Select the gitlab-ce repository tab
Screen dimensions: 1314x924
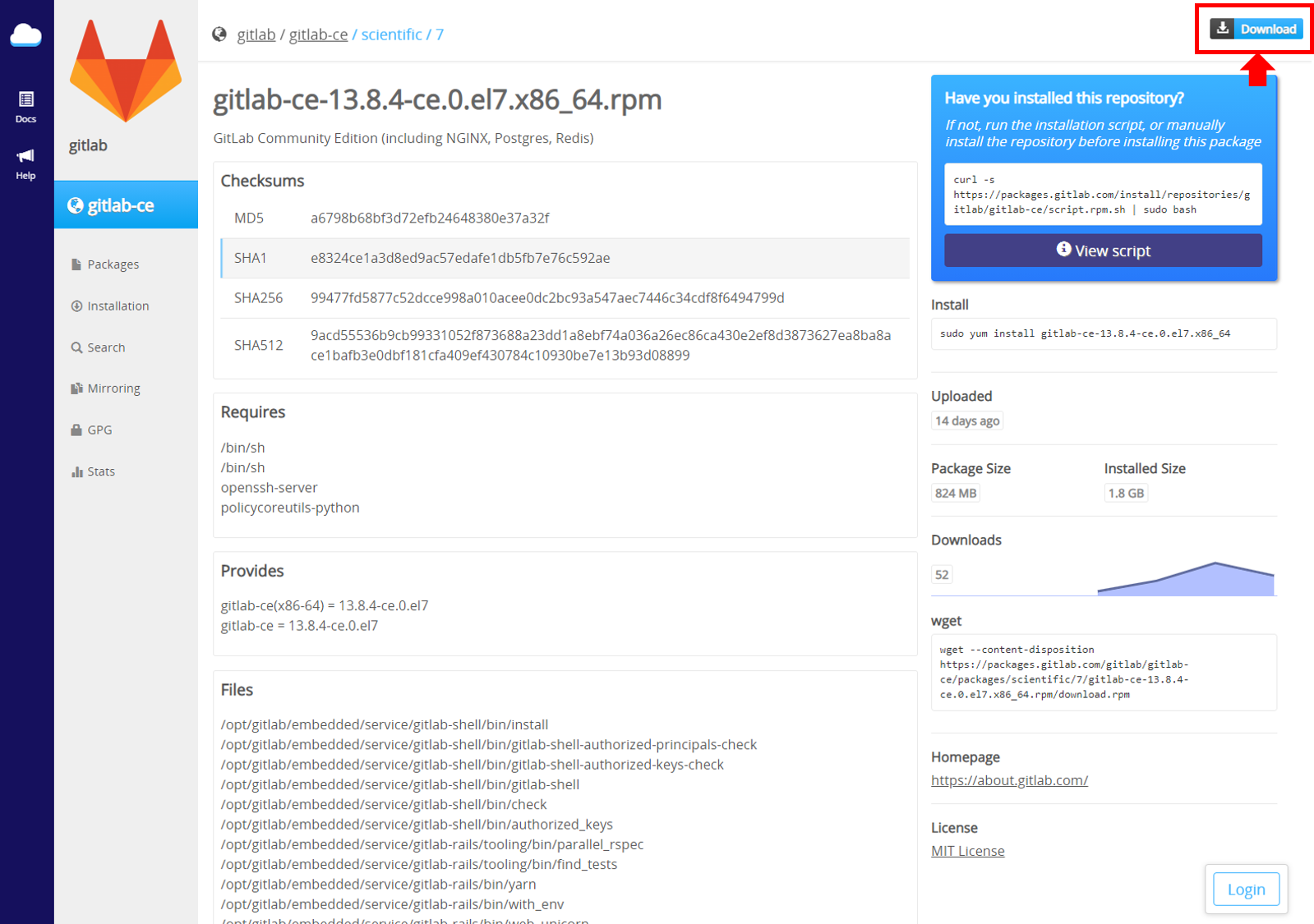coord(126,205)
